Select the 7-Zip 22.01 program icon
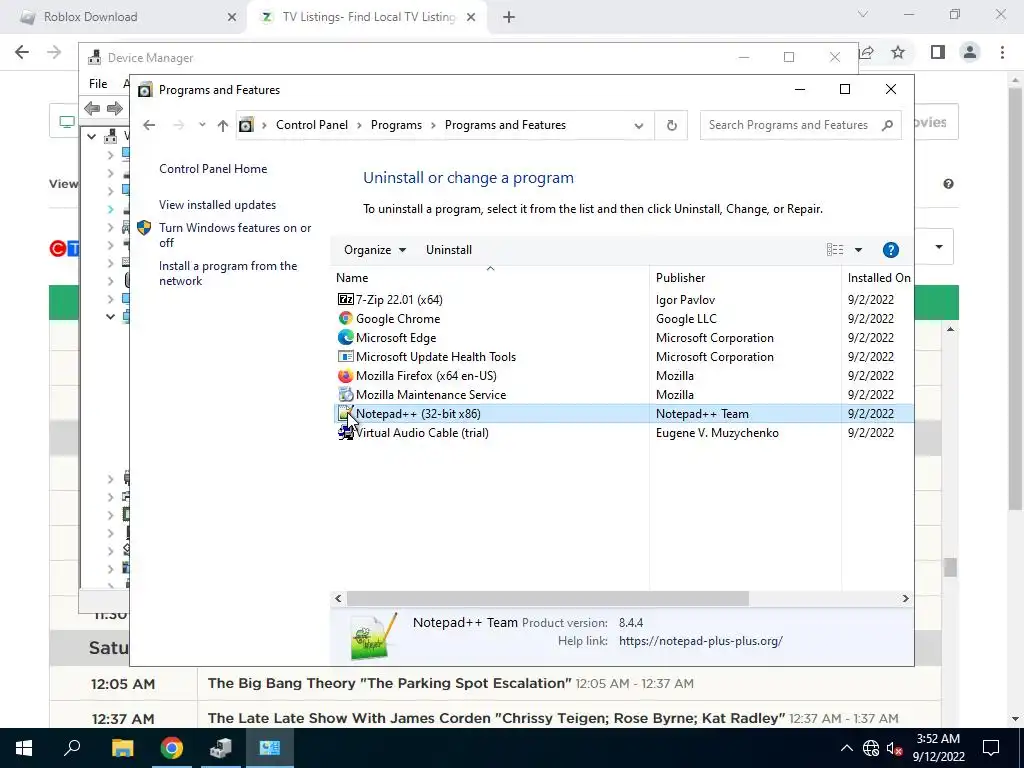This screenshot has width=1024, height=768. [345, 300]
